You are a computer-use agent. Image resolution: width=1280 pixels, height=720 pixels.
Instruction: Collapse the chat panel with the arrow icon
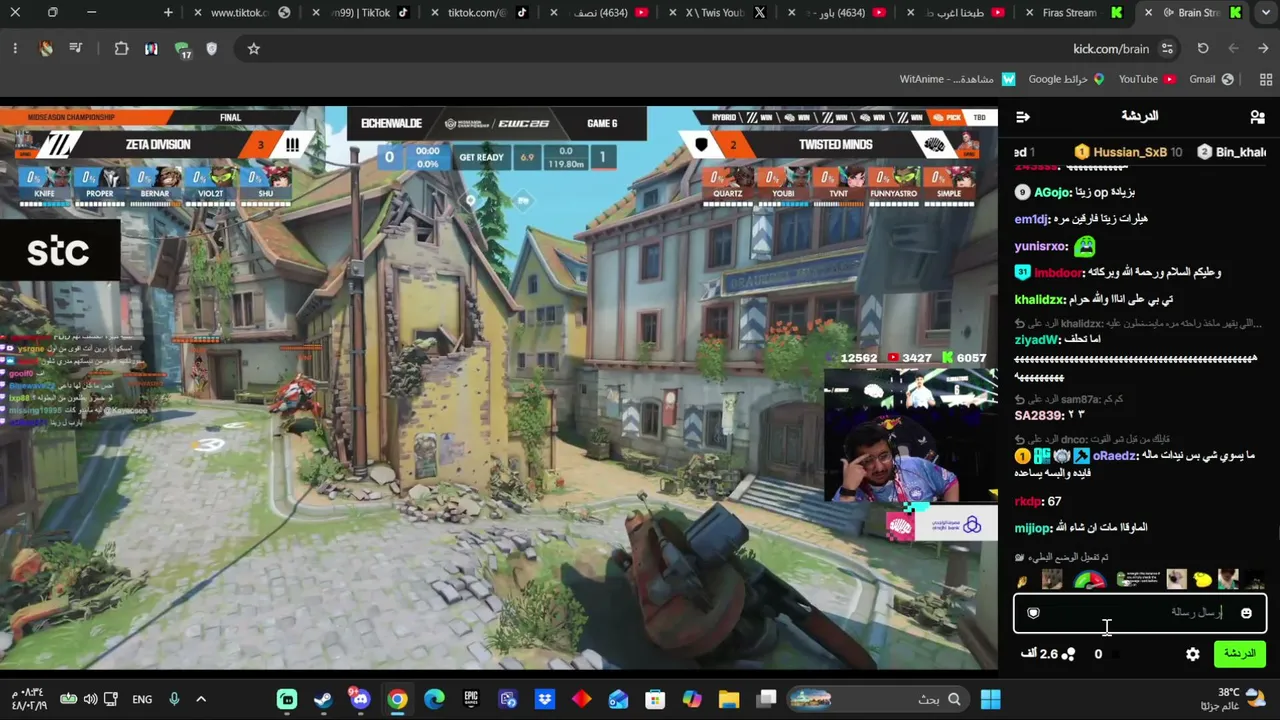pos(1022,117)
